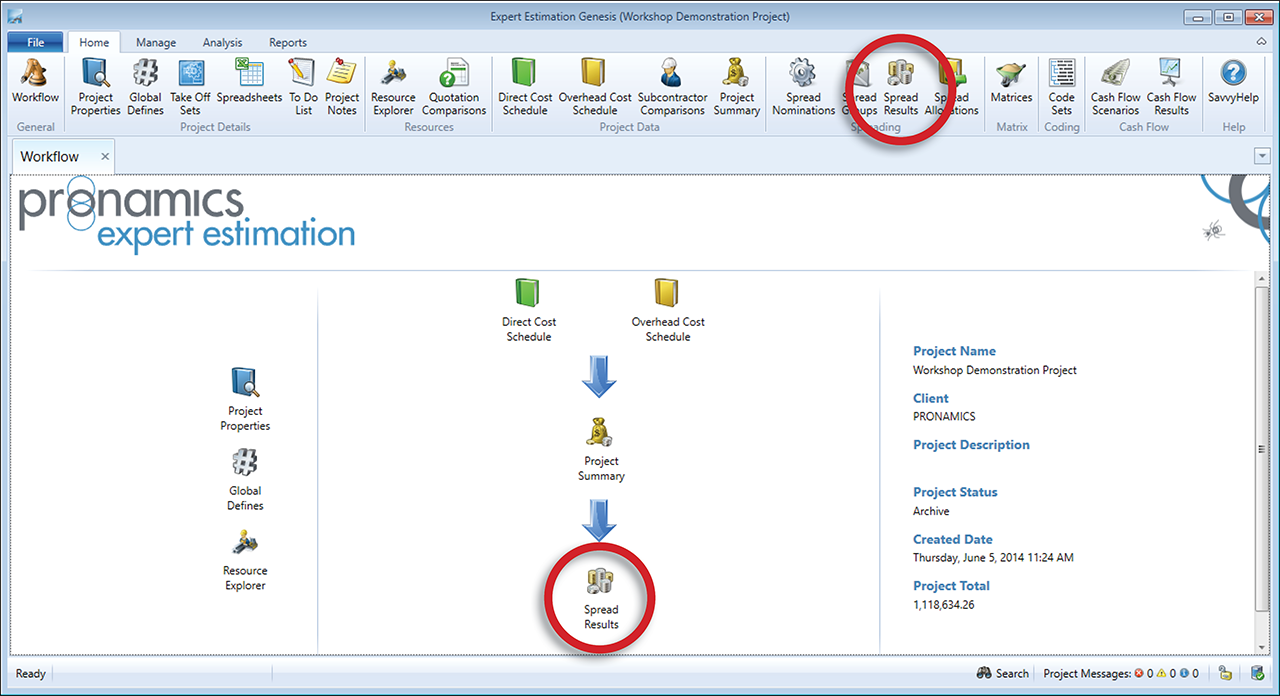Open Global Defines from the ribbon

pos(145,85)
